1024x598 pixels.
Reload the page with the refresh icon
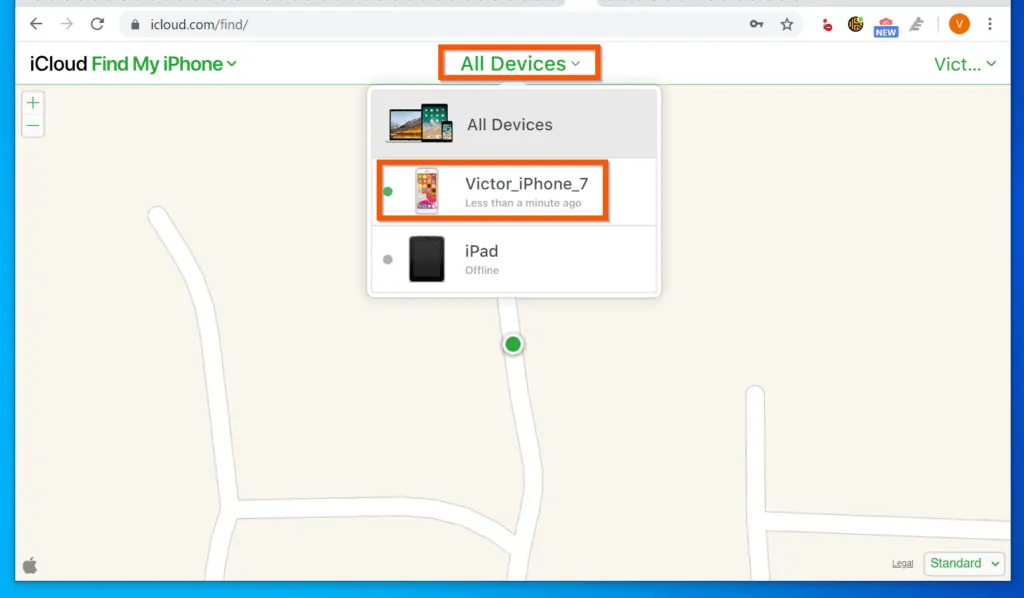tap(97, 24)
